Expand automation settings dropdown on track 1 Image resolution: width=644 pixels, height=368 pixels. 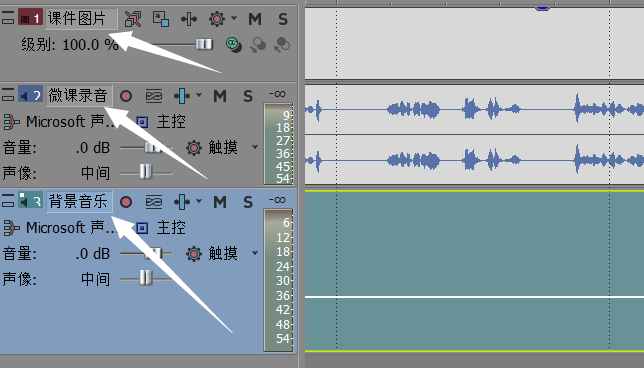pyautogui.click(x=234, y=18)
